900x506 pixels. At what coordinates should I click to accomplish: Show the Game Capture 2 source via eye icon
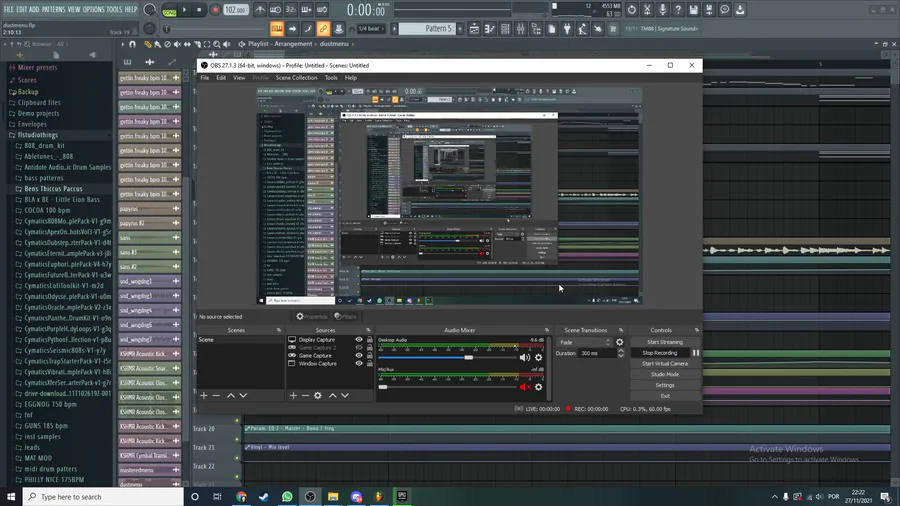point(359,348)
